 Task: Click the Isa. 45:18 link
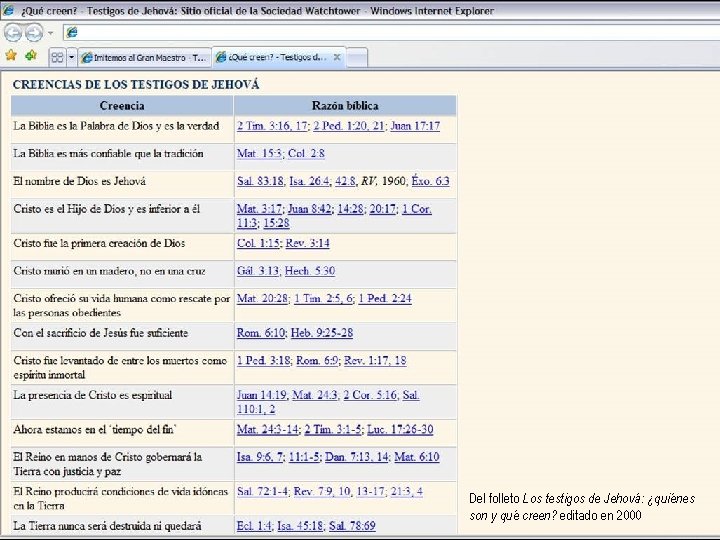pyautogui.click(x=300, y=526)
